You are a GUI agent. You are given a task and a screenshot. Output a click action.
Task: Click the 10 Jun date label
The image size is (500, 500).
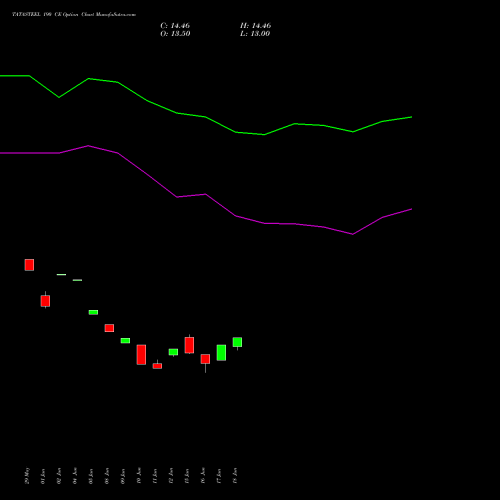pyautogui.click(x=139, y=476)
